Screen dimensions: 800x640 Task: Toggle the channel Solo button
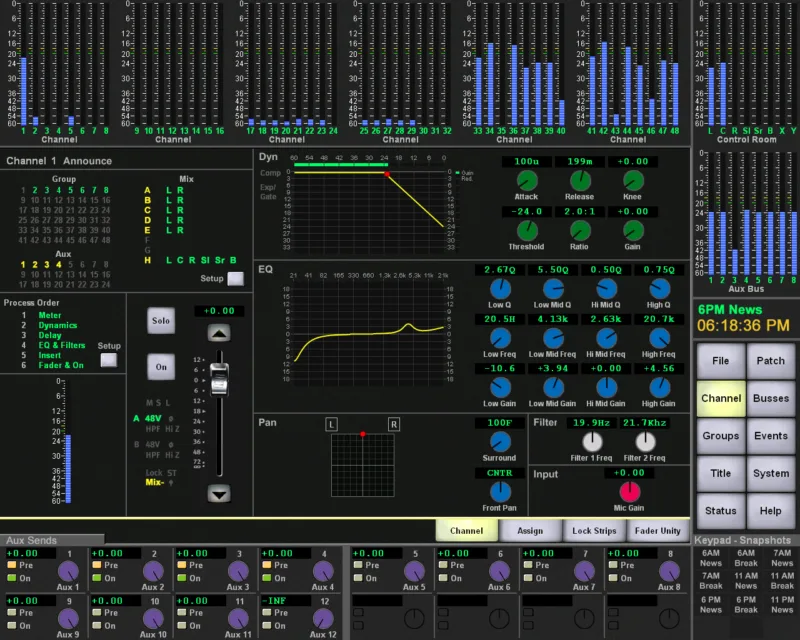161,321
